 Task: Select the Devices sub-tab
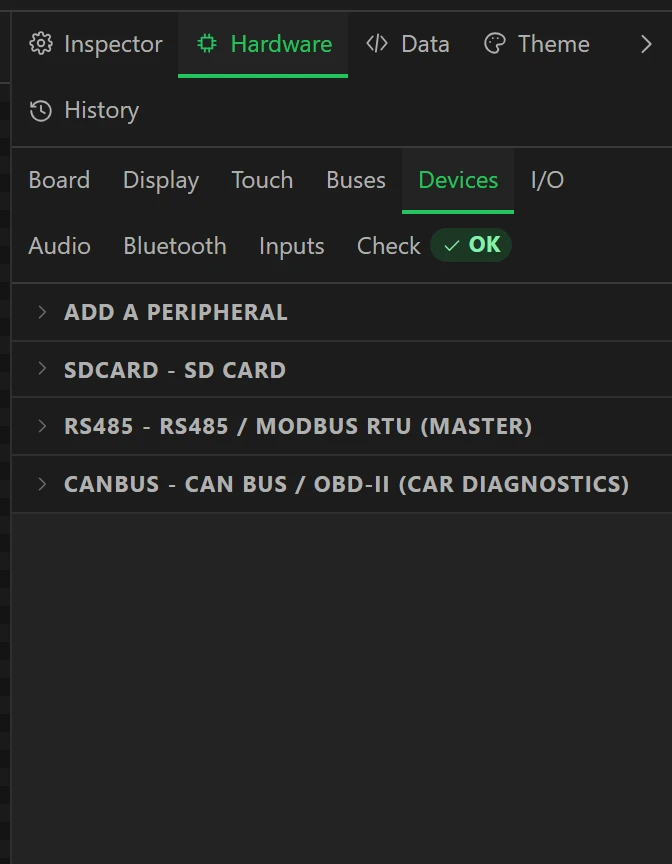coord(458,180)
